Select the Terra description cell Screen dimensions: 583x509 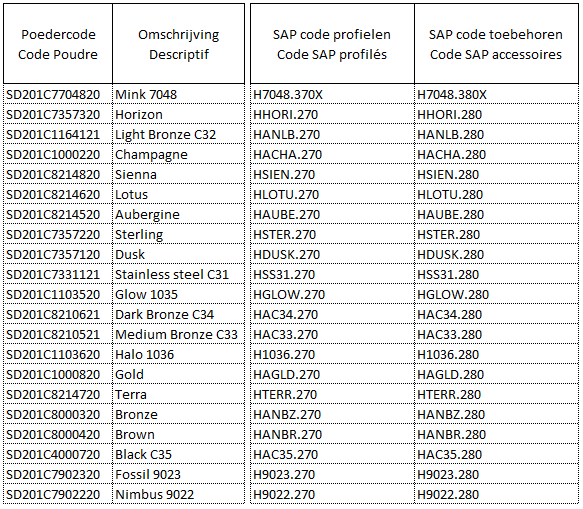(x=178, y=394)
